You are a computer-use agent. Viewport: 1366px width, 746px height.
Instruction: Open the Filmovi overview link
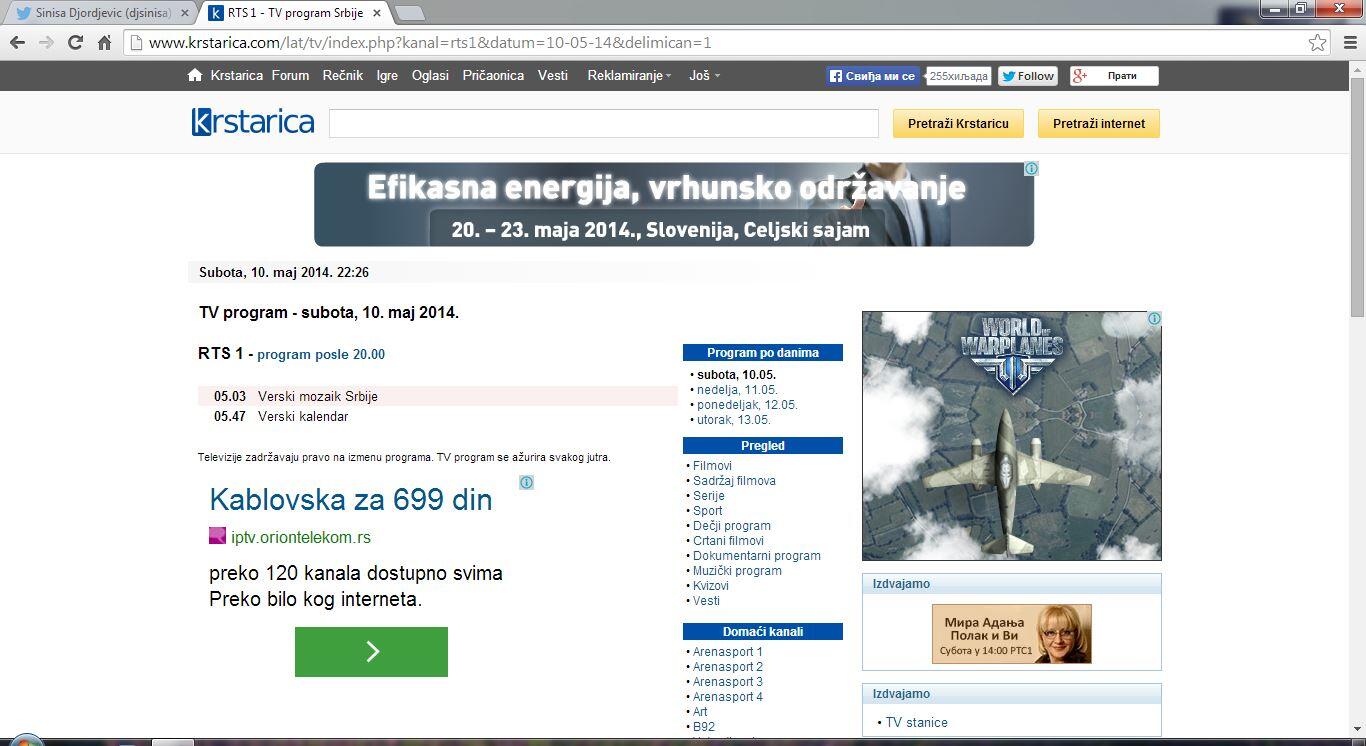pos(712,466)
